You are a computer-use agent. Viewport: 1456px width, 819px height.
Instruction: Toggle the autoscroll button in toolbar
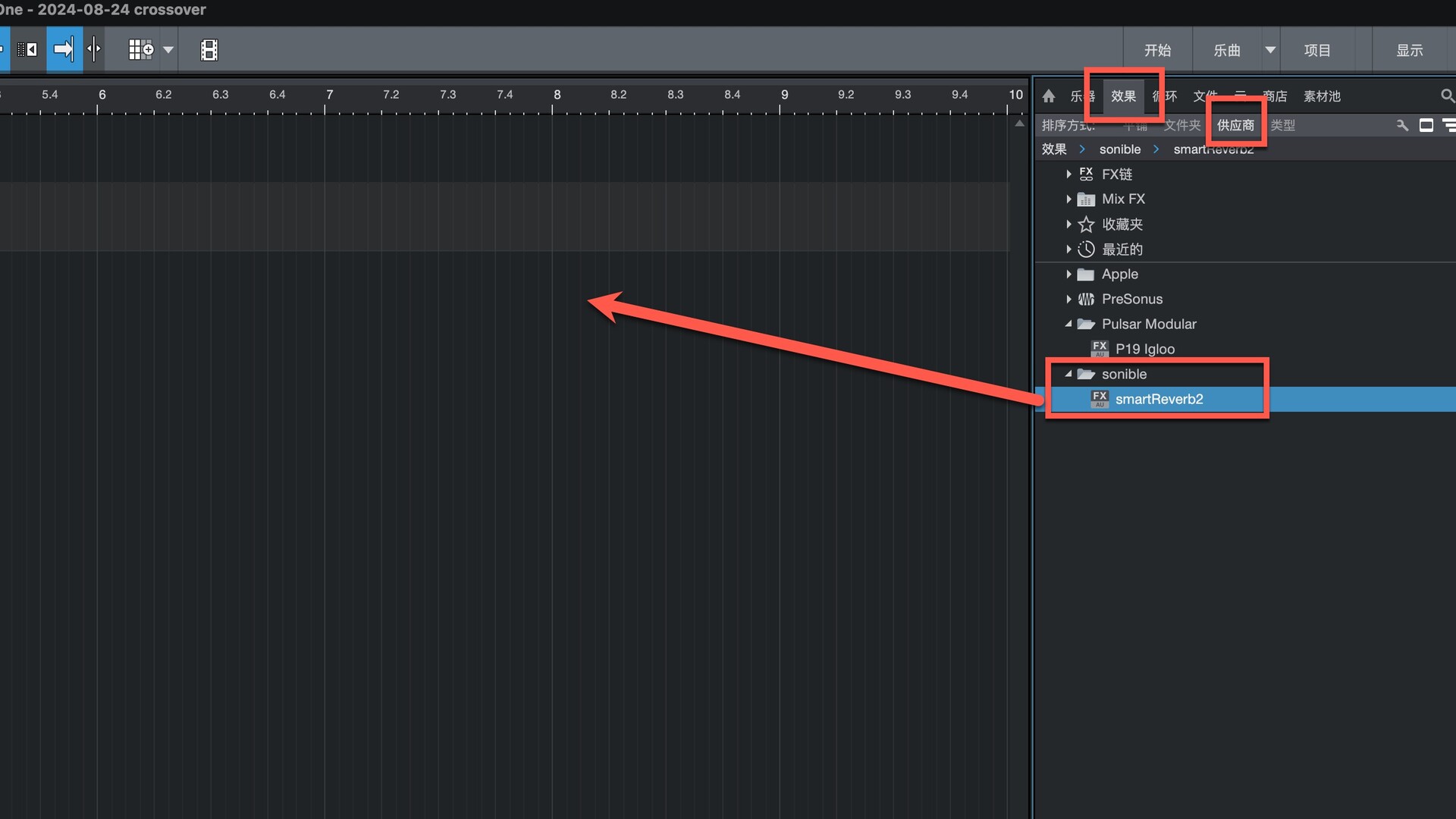tap(28, 50)
